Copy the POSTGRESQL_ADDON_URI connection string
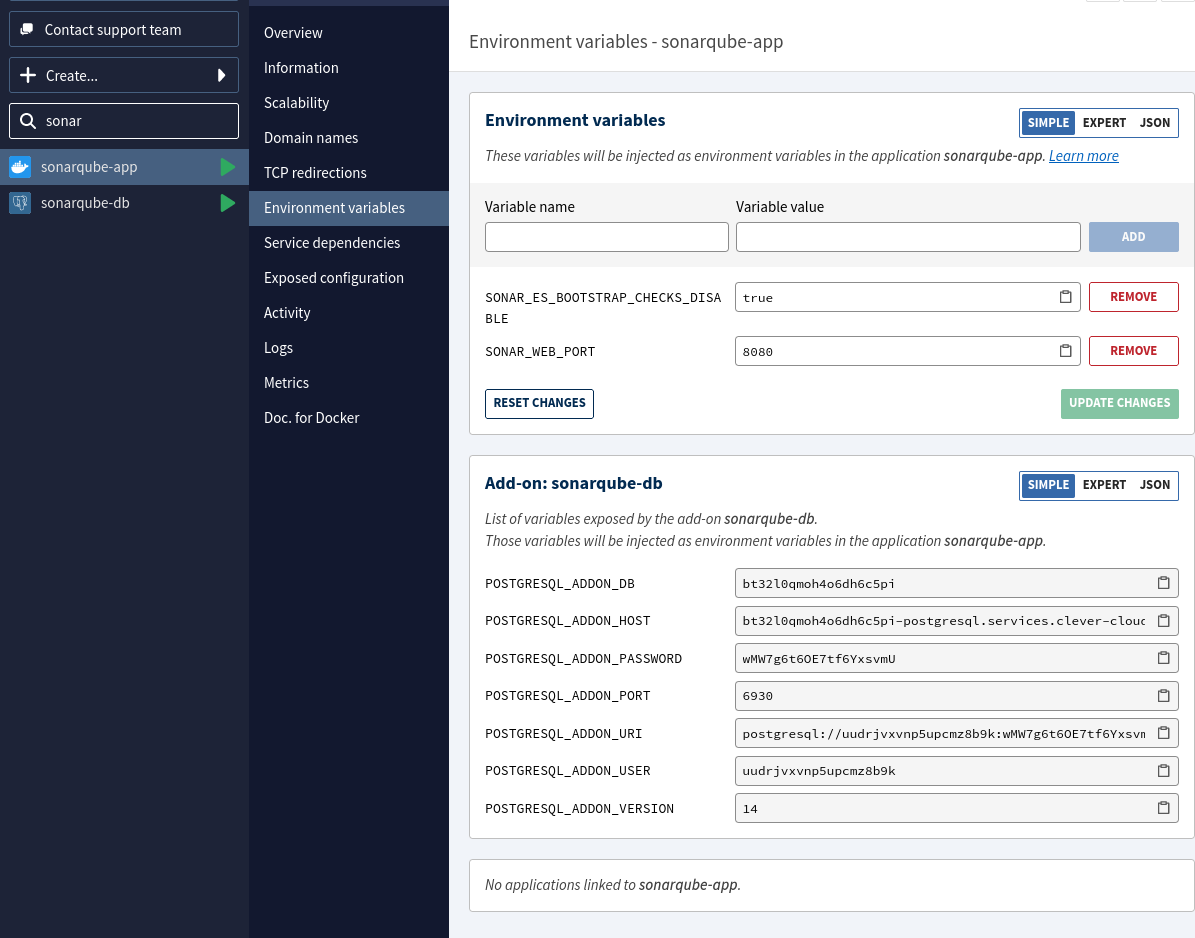The width and height of the screenshot is (1195, 938). pyautogui.click(x=1163, y=732)
